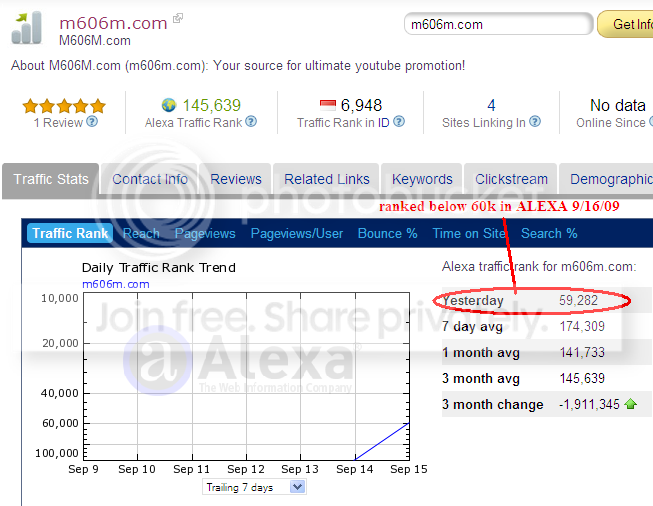Open the Reviews tab

236,179
